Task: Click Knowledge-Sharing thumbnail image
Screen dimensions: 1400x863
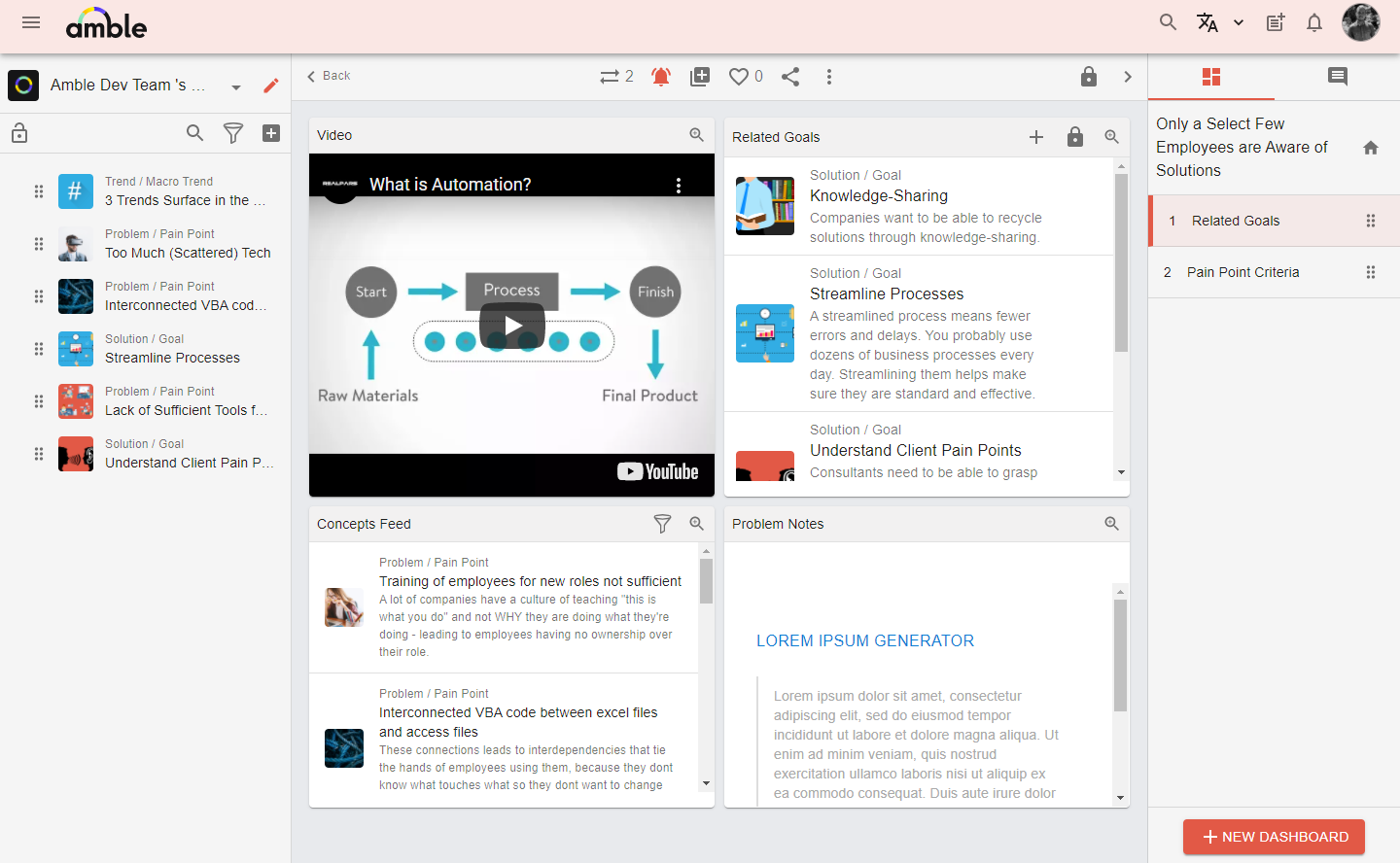Action: click(x=765, y=206)
